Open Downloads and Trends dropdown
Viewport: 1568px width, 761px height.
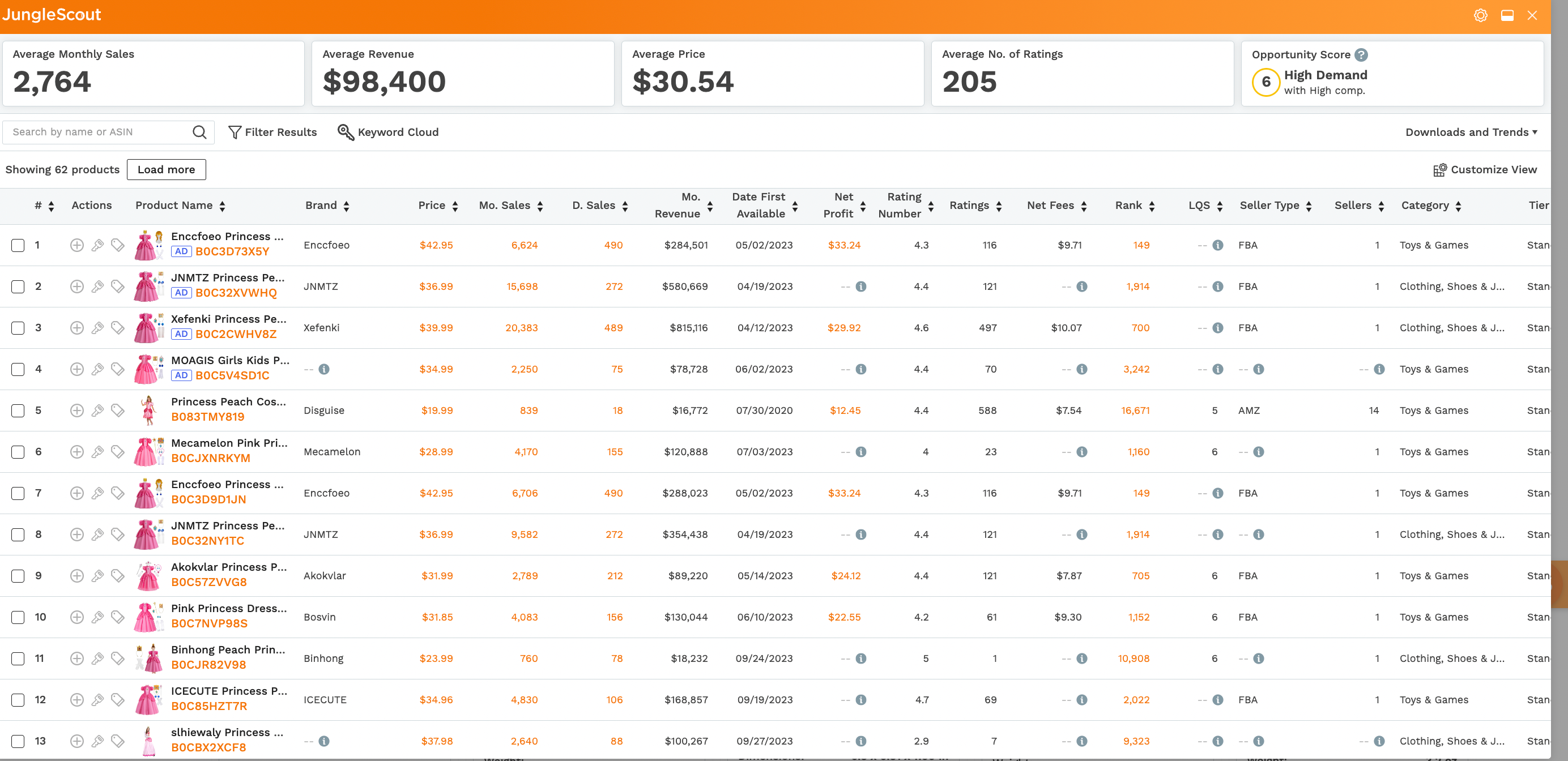click(x=1471, y=132)
